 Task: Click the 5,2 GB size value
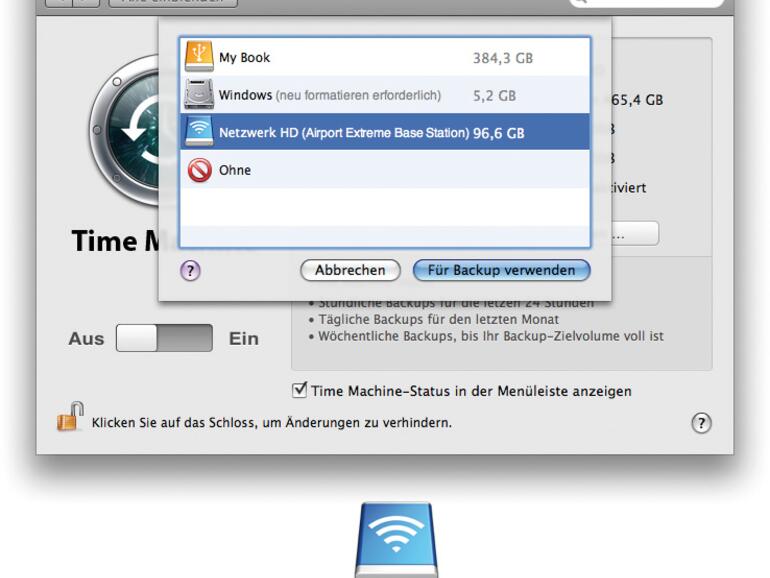(x=494, y=95)
